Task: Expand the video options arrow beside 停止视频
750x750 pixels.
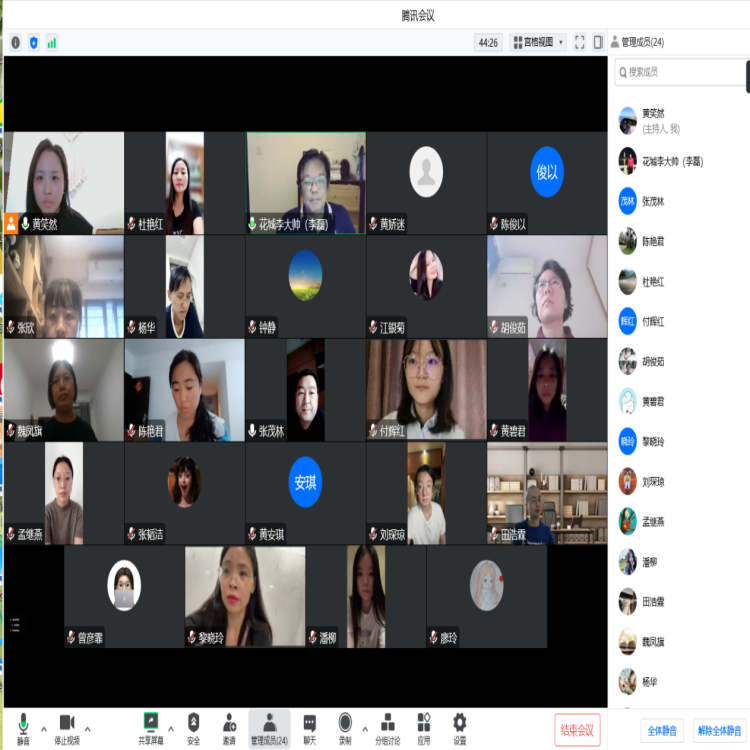Action: pyautogui.click(x=88, y=728)
